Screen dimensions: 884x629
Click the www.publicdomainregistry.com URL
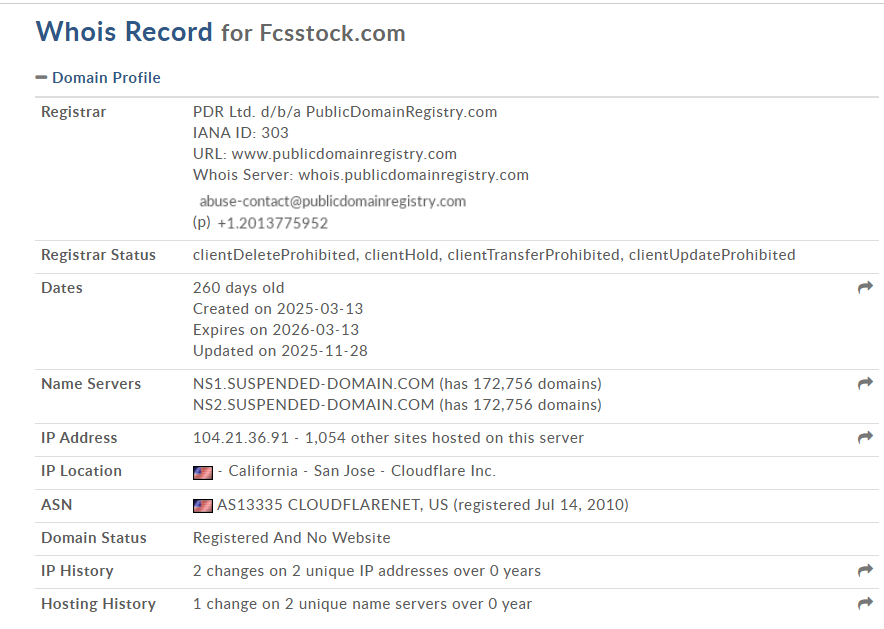pos(344,154)
